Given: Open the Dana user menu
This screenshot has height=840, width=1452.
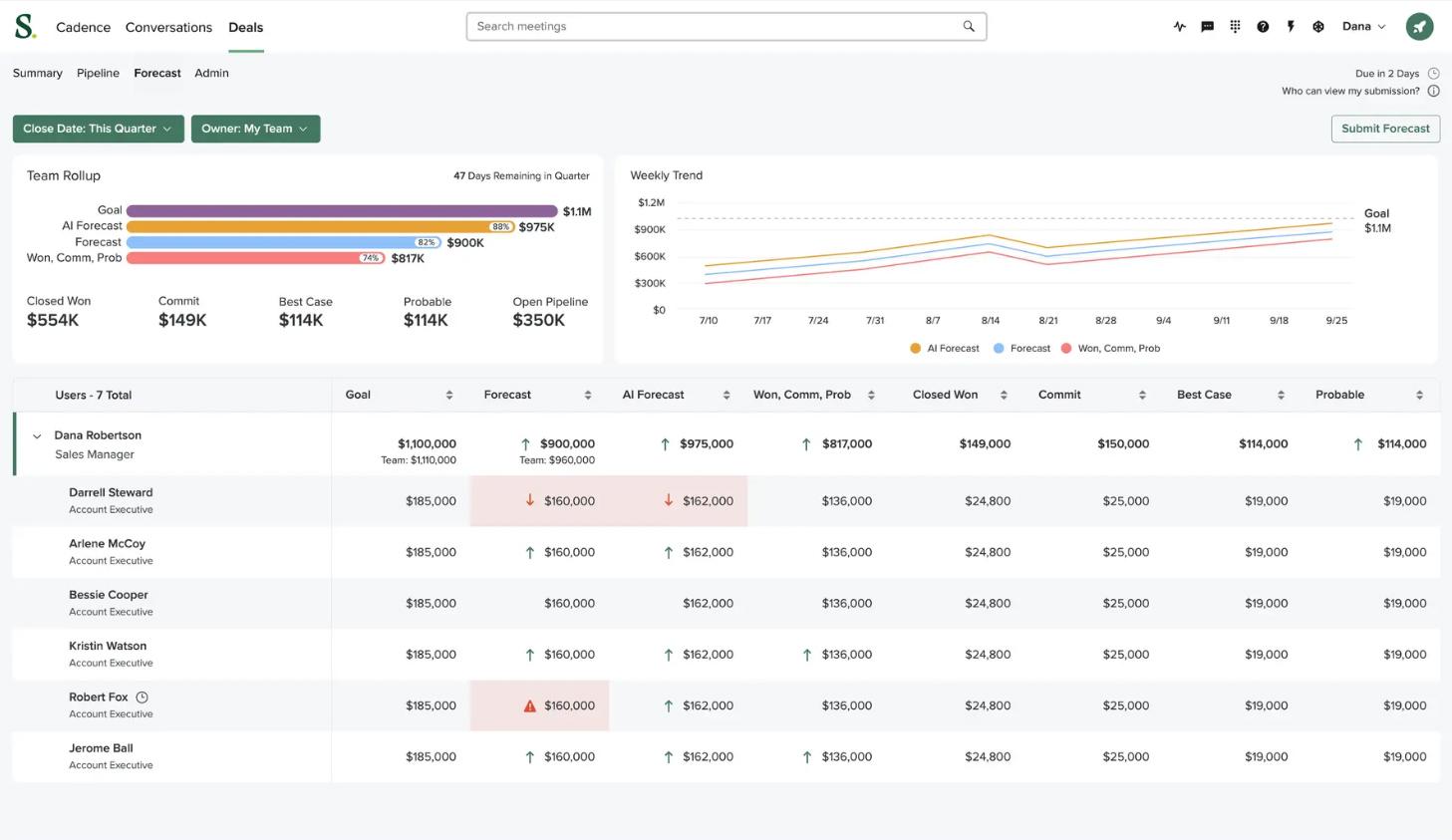Looking at the screenshot, I should tap(1363, 27).
